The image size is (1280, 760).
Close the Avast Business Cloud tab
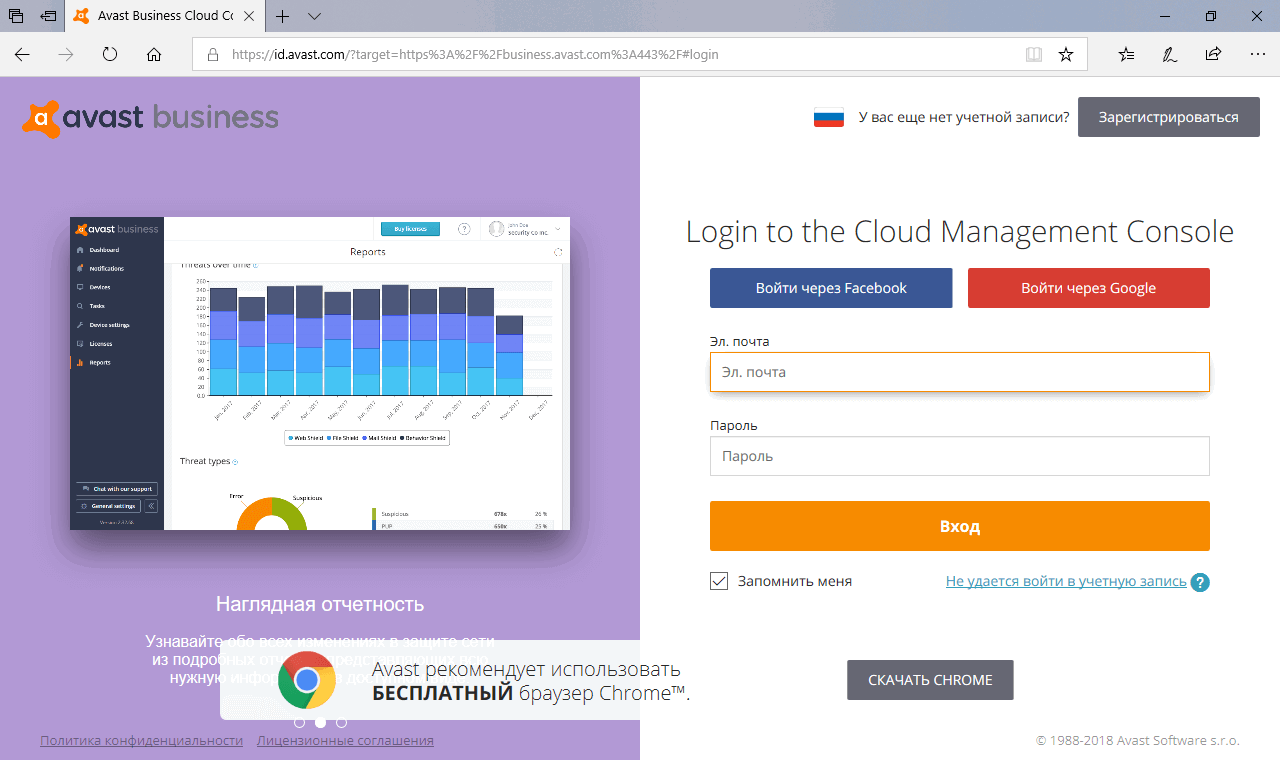click(250, 16)
